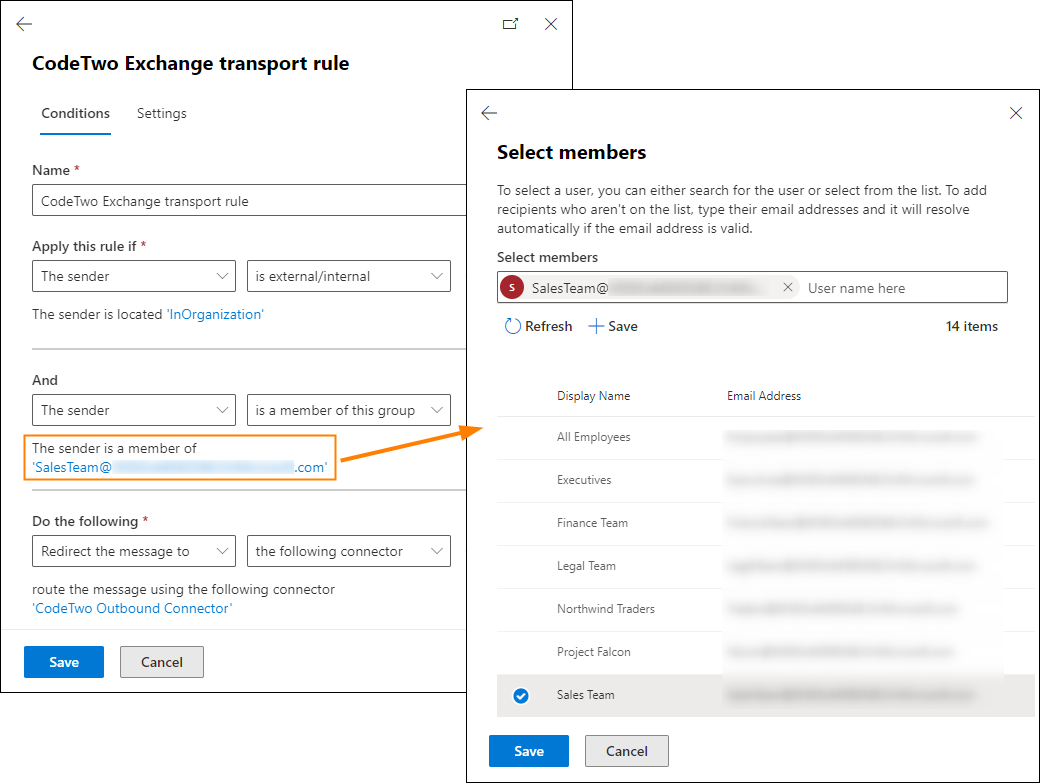Expand 'is a member of this group' dropdown
The height and width of the screenshot is (783, 1040).
point(348,410)
